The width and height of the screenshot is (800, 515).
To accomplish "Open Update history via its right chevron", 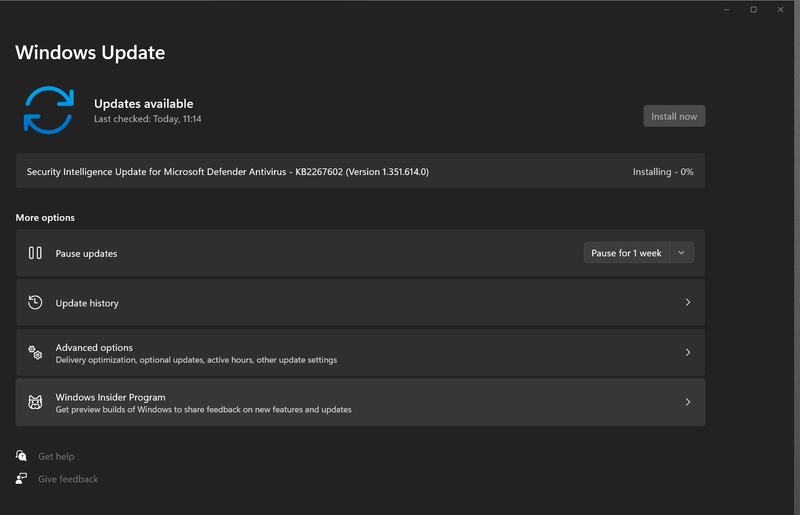I will 687,303.
